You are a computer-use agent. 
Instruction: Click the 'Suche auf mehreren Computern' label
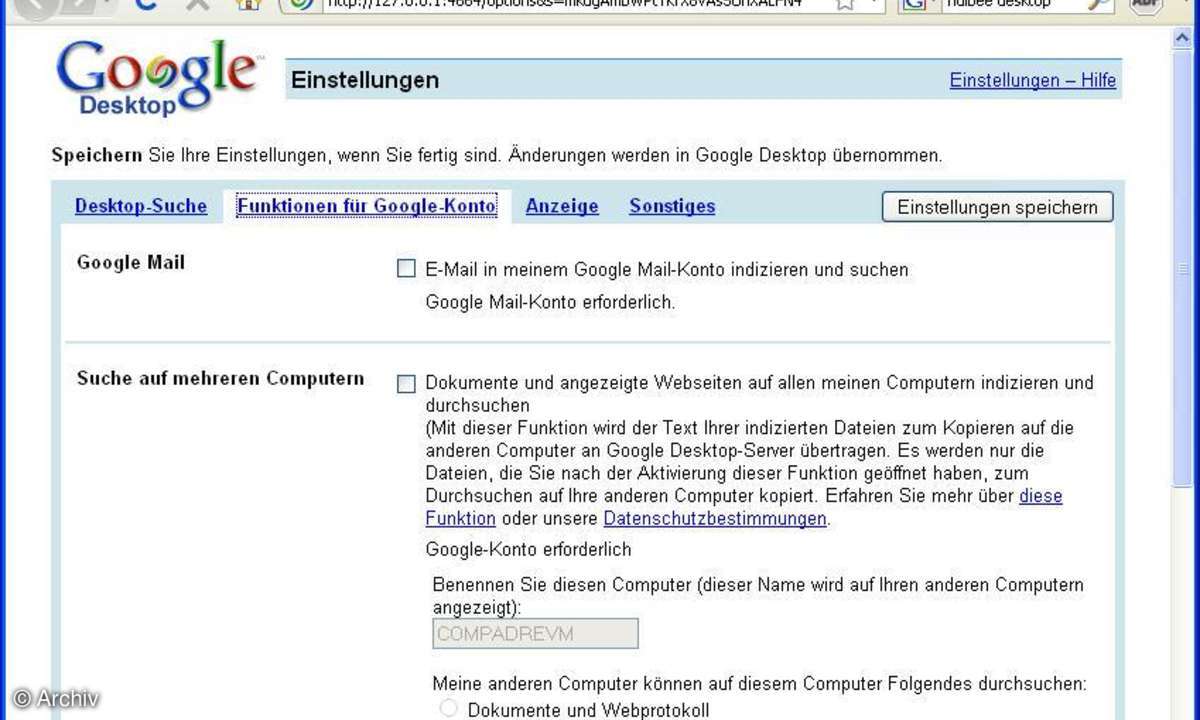[x=220, y=379]
